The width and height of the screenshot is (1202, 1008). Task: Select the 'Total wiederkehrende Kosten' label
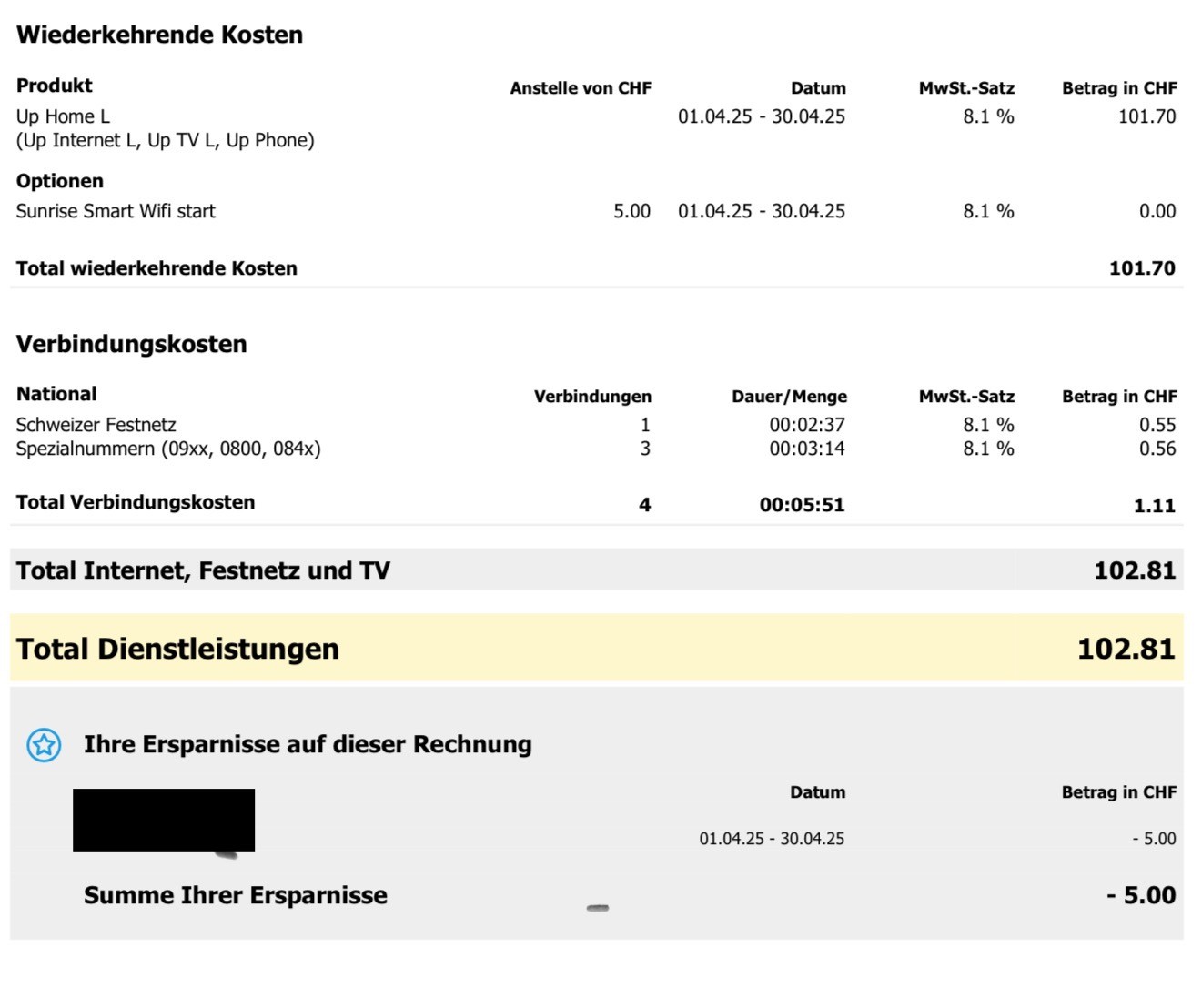pyautogui.click(x=157, y=268)
